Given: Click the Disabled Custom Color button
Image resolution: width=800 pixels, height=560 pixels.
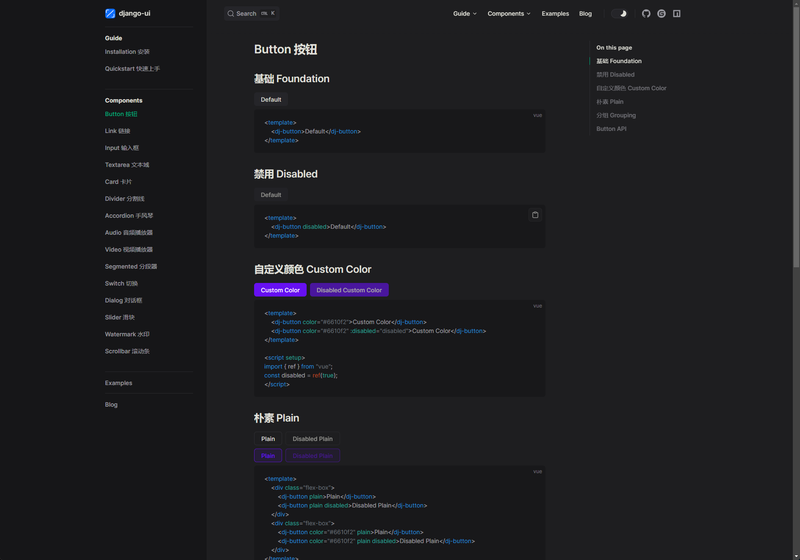Looking at the screenshot, I should 349,290.
